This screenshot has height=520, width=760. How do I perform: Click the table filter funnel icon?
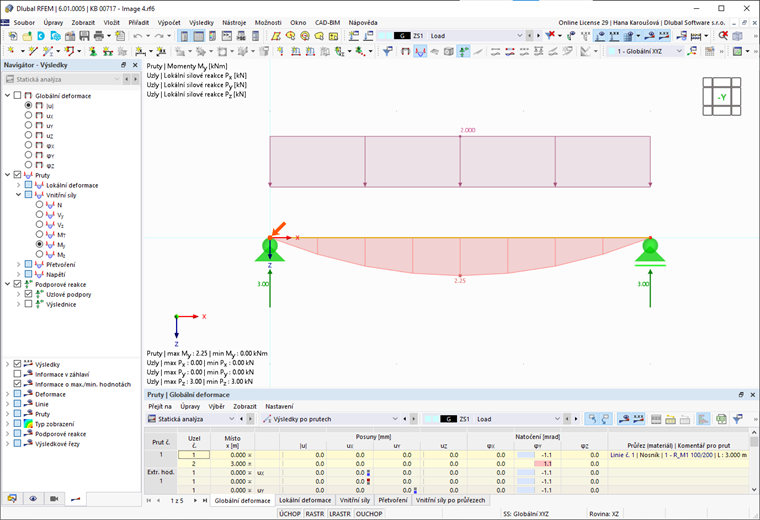[738, 419]
